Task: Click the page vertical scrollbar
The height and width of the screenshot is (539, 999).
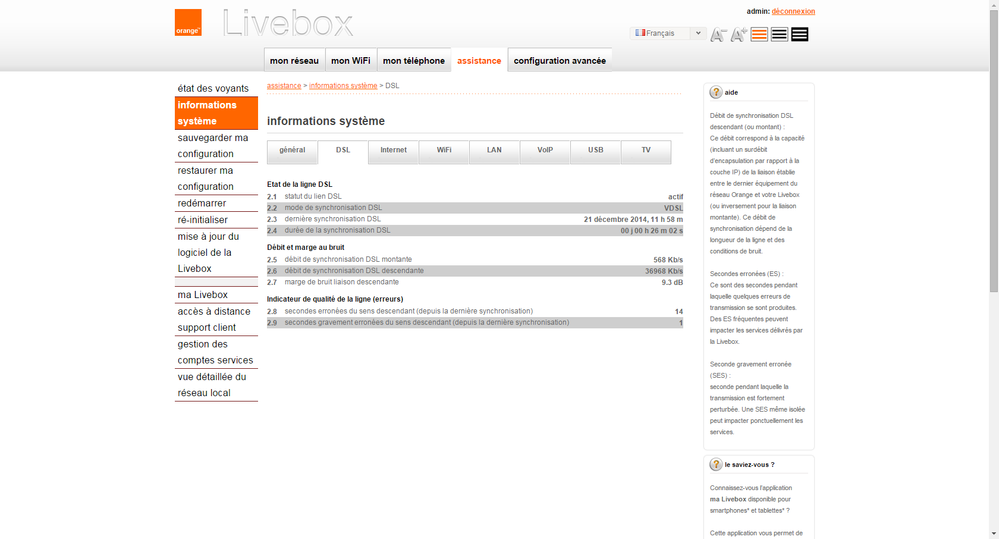Action: click(993, 153)
